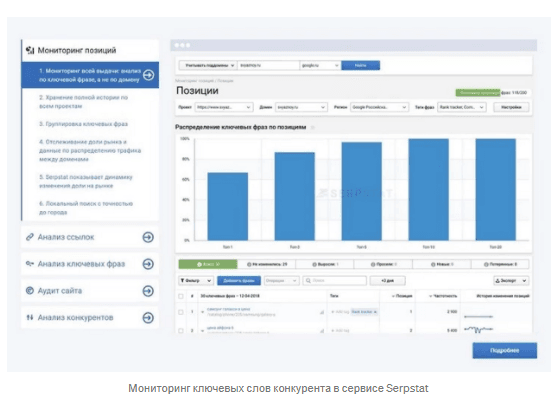Click the link chain icon beside Анализ ссылок
The height and width of the screenshot is (404, 560).
point(30,237)
